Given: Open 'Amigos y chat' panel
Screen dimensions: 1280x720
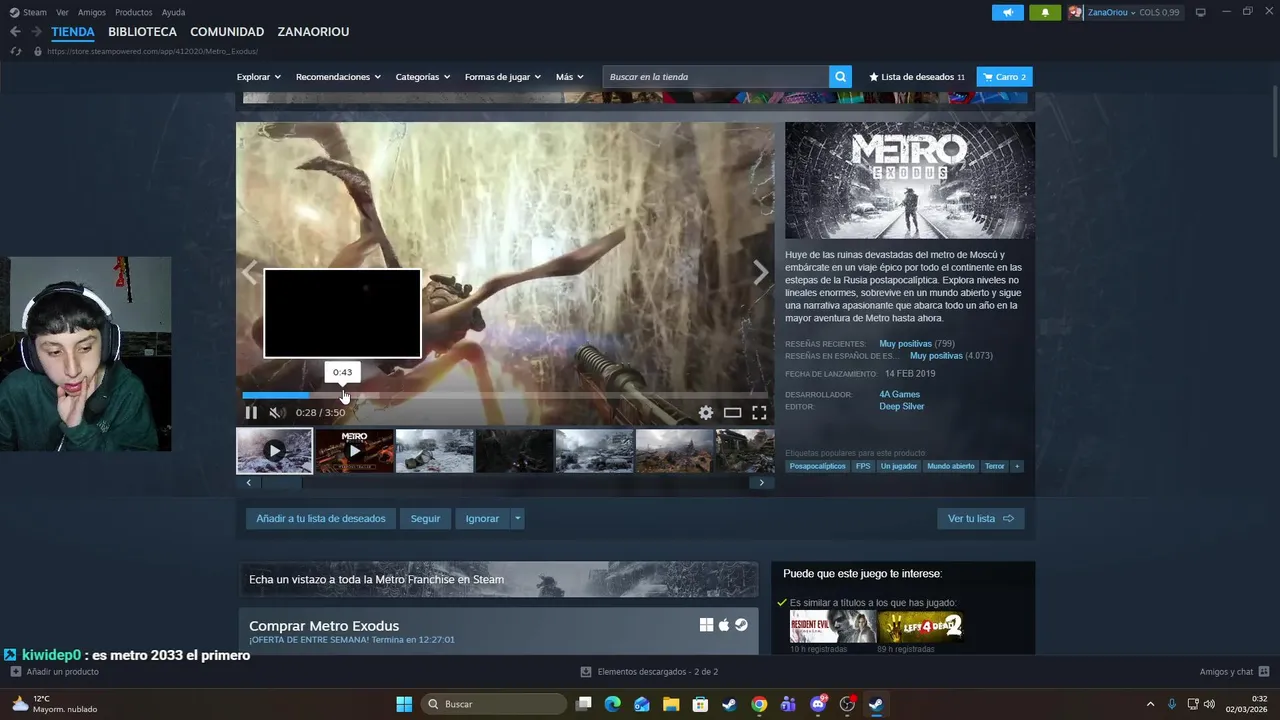Looking at the screenshot, I should pos(1234,672).
